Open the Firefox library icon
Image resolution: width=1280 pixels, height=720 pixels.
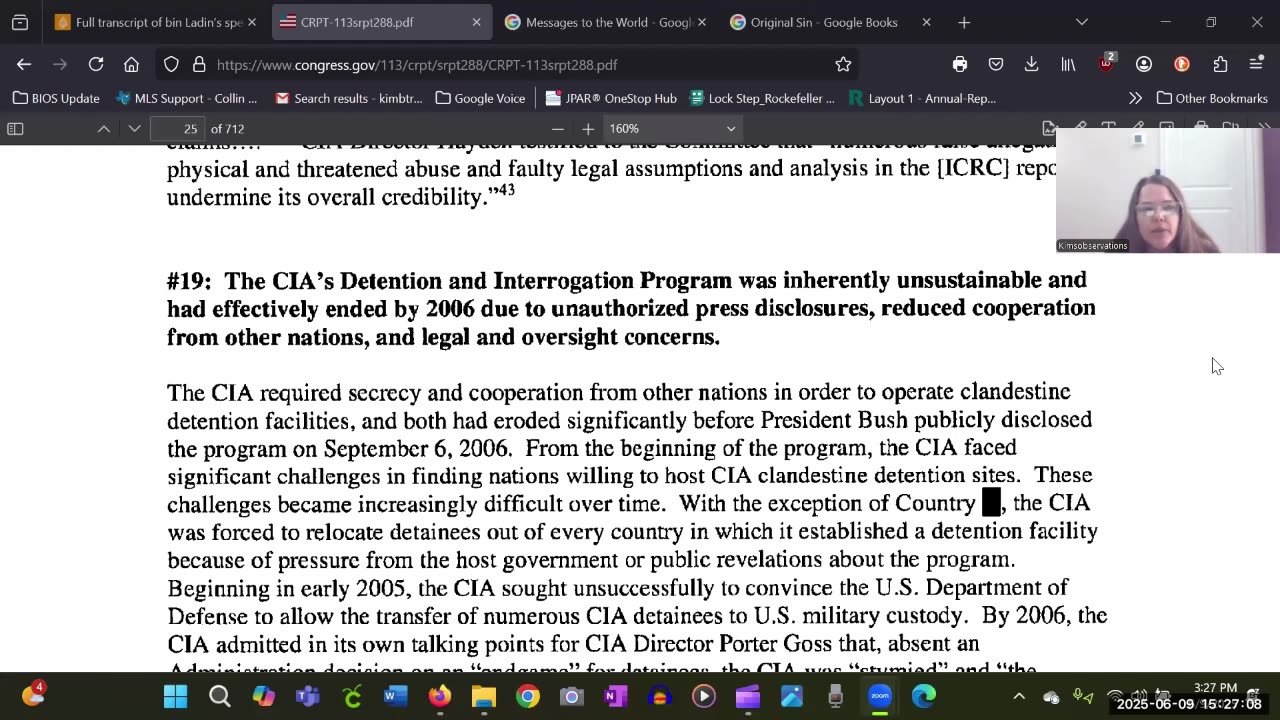(x=1068, y=64)
